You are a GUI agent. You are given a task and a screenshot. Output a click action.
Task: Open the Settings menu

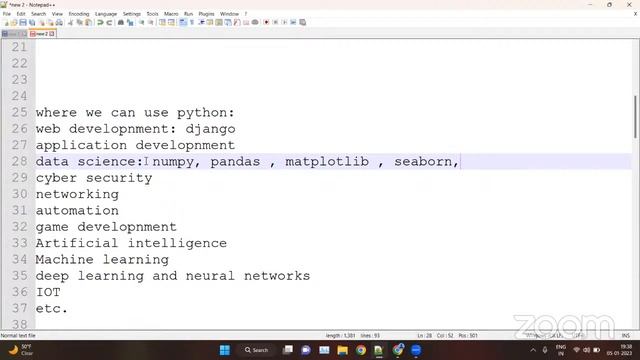click(x=132, y=14)
